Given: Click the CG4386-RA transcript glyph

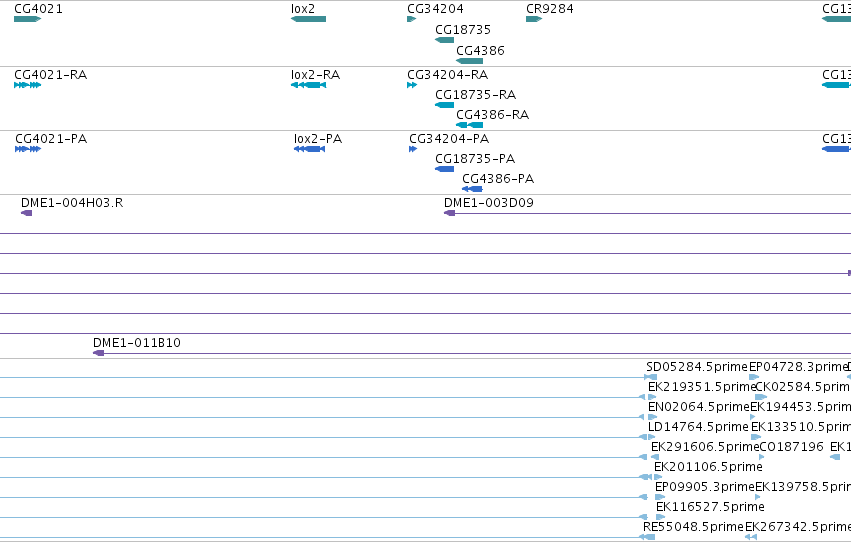Looking at the screenshot, I should click(469, 125).
